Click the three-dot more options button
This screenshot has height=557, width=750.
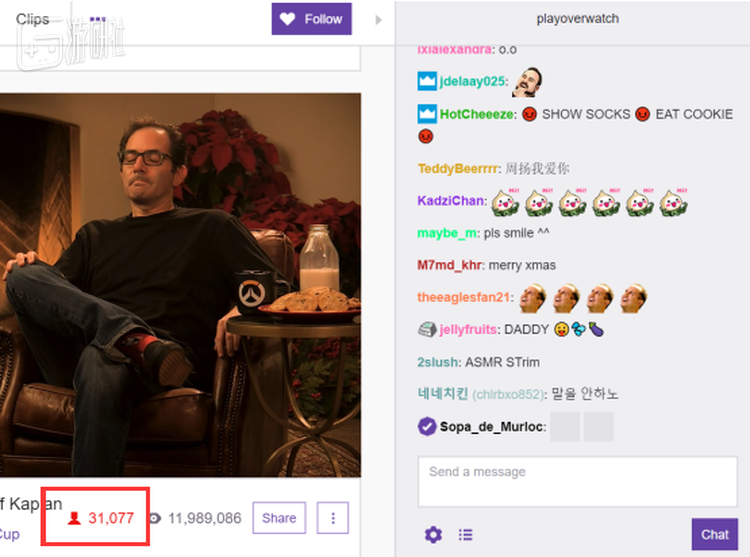click(x=333, y=518)
